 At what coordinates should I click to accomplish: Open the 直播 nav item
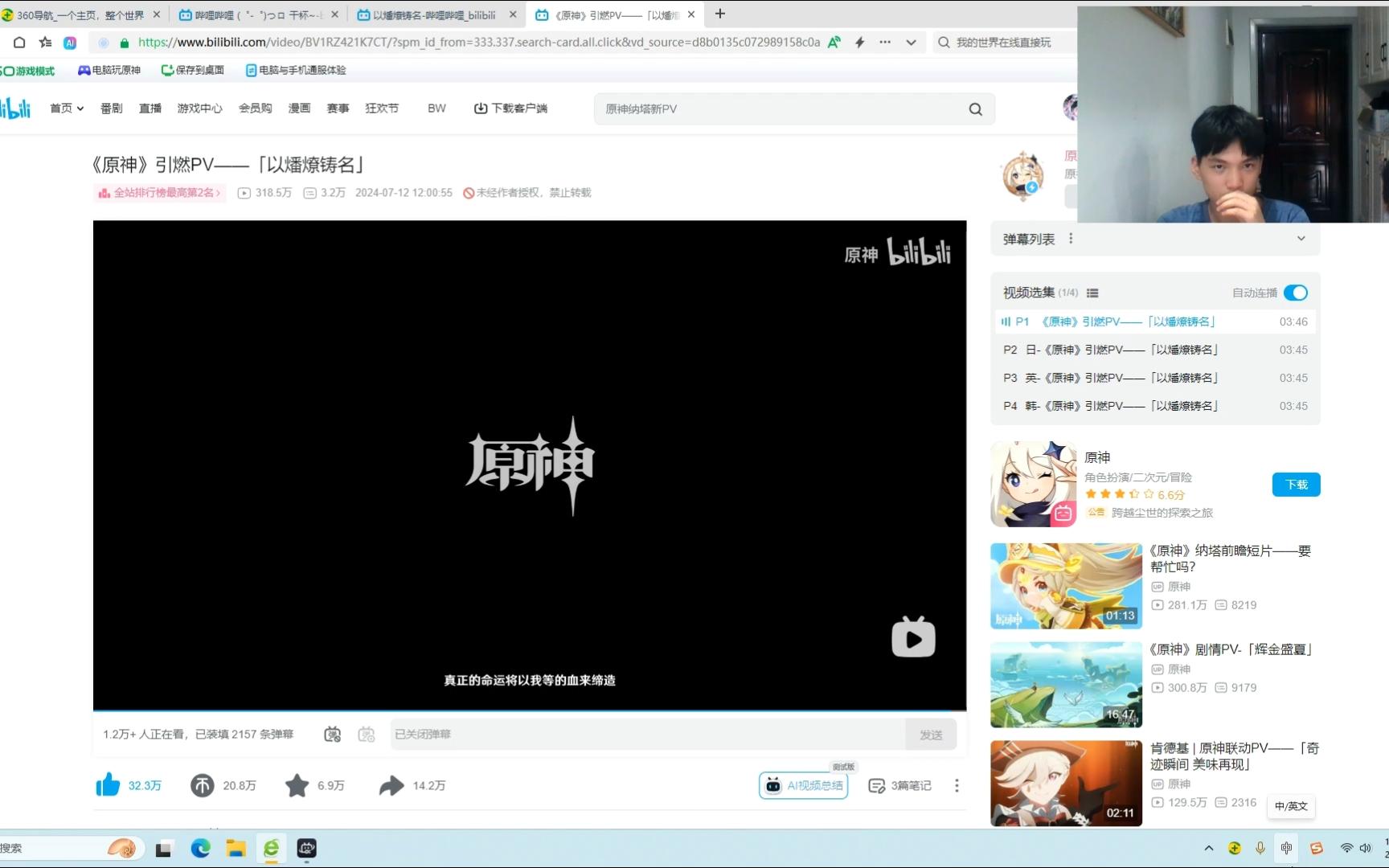(x=150, y=108)
